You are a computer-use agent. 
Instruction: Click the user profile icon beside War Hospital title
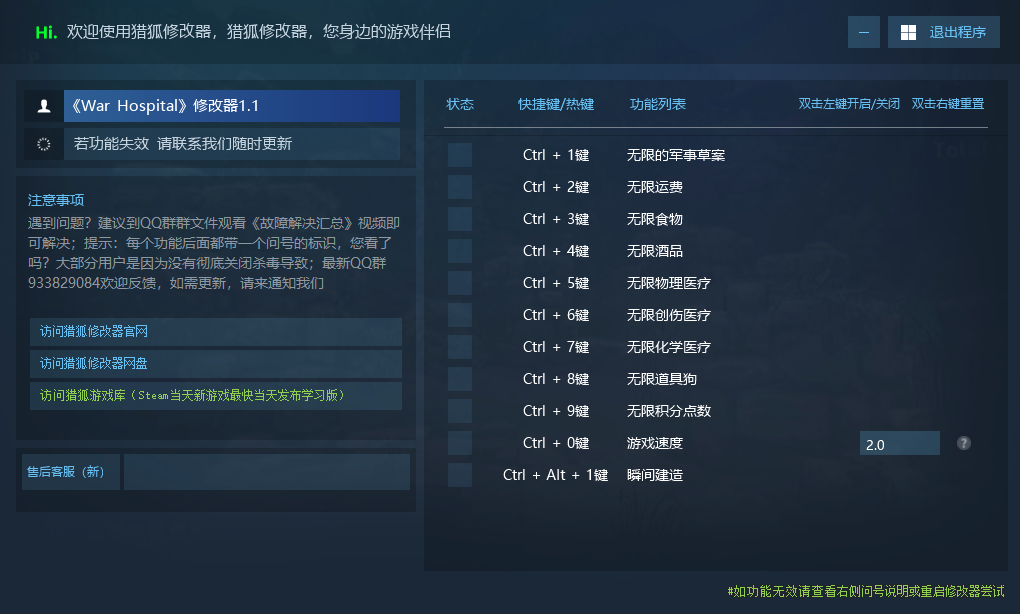(x=44, y=106)
